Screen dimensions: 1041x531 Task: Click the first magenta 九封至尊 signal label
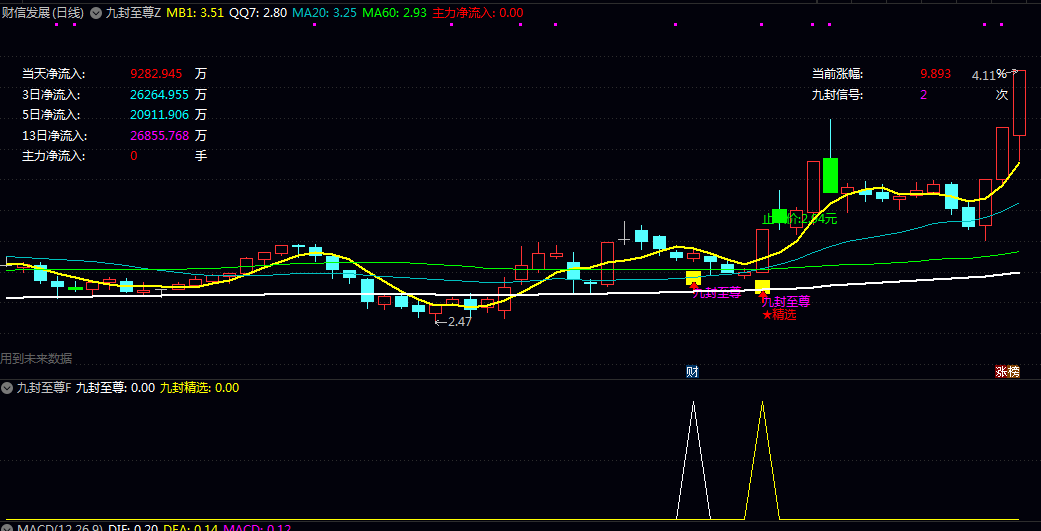click(x=716, y=293)
